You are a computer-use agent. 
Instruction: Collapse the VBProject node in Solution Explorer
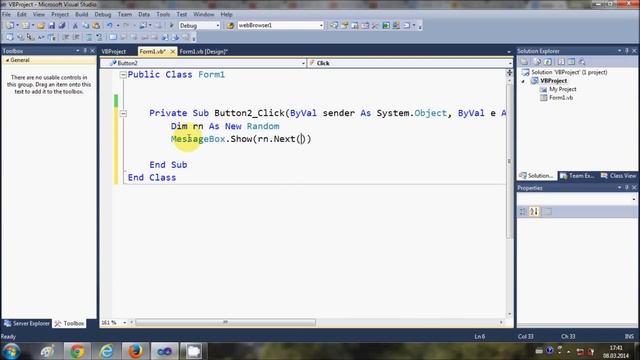point(523,81)
